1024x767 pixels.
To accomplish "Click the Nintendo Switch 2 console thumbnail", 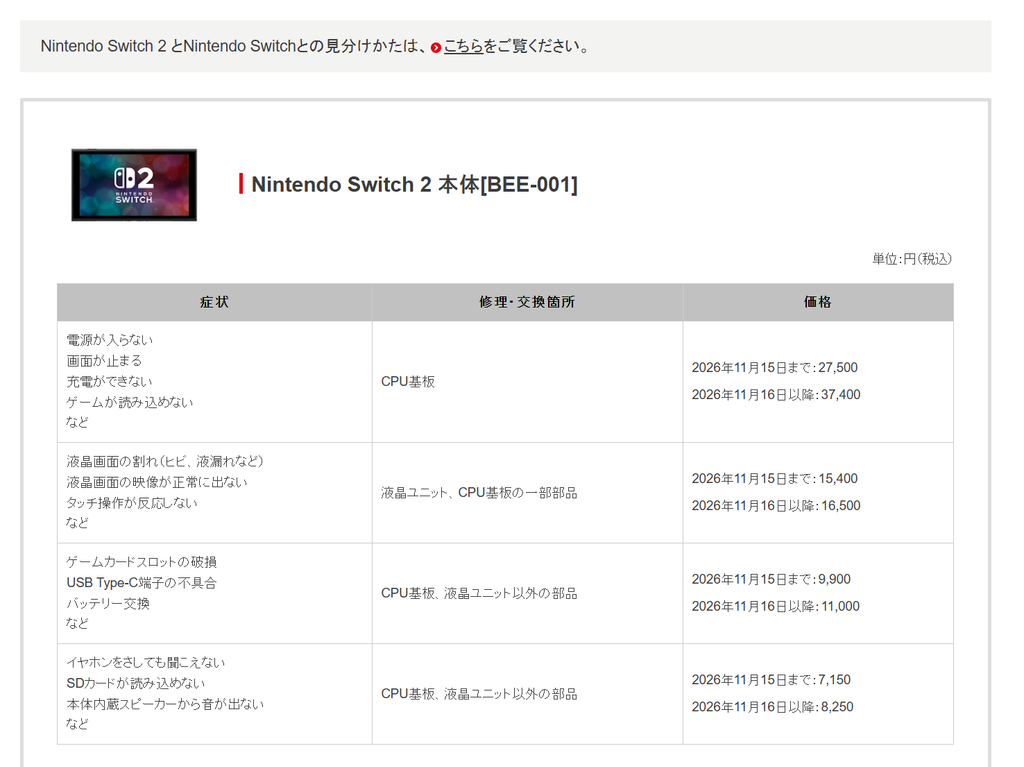I will coord(134,185).
